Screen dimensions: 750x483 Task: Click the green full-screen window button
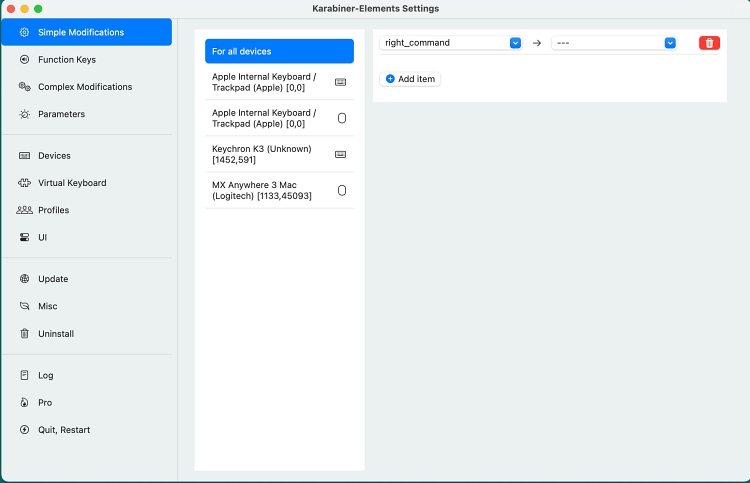(38, 9)
